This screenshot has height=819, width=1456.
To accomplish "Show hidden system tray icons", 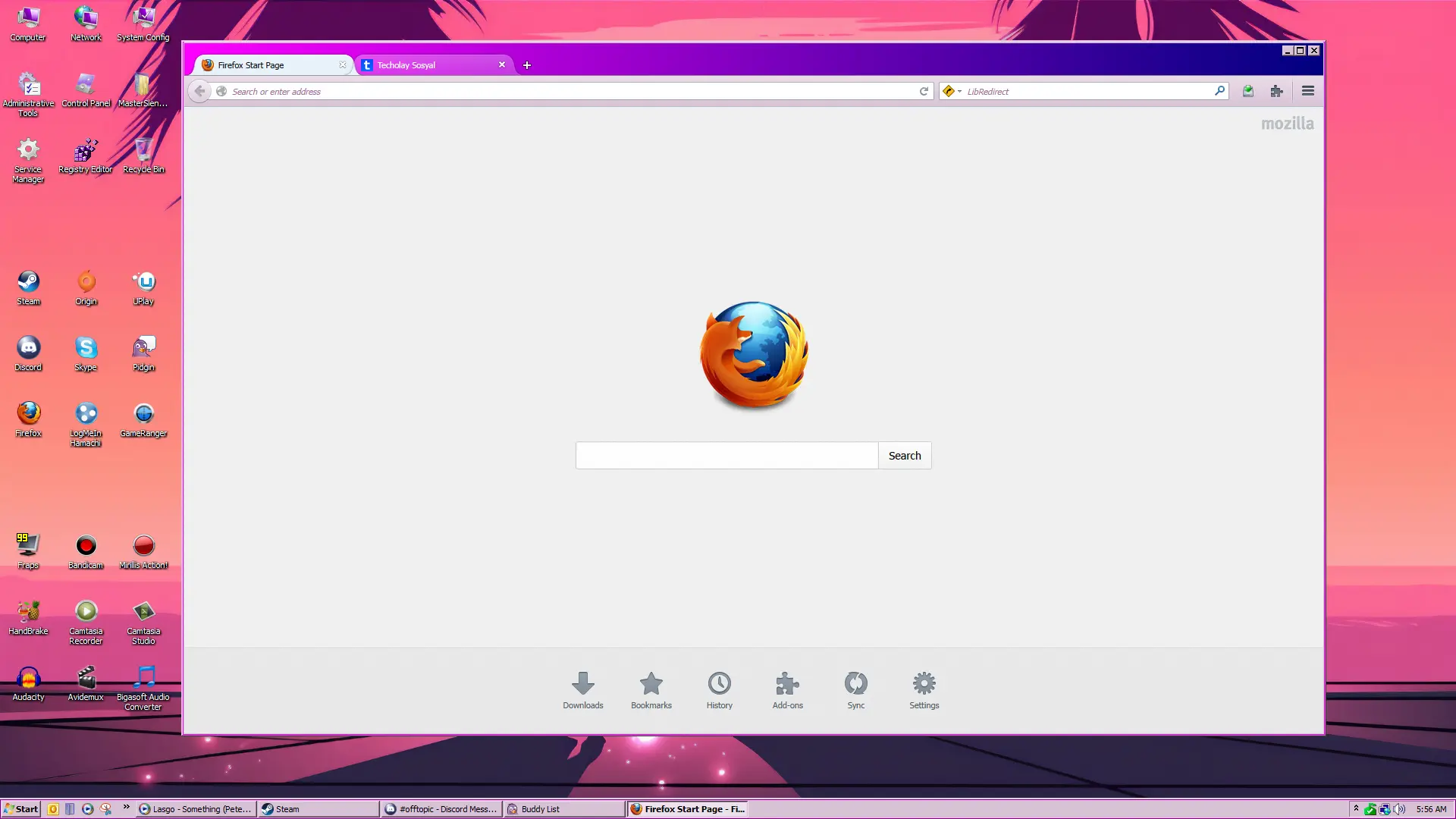I will [1356, 808].
